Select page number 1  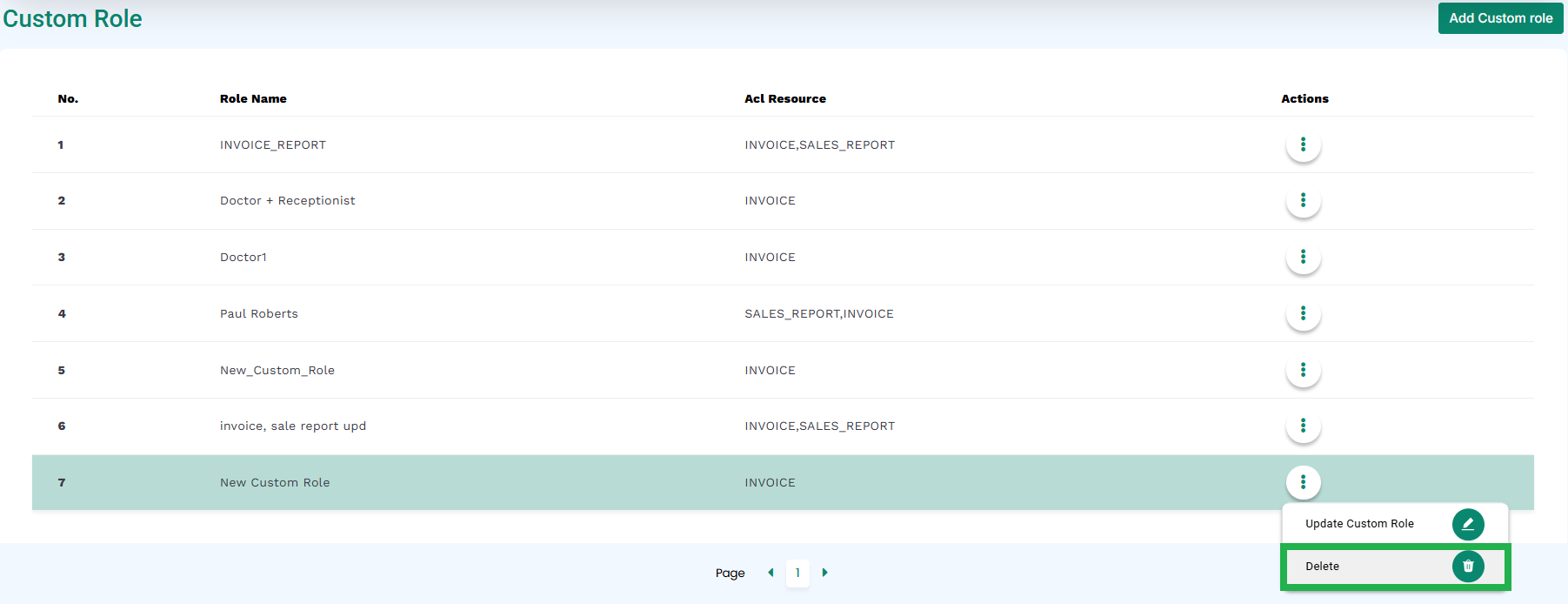797,573
